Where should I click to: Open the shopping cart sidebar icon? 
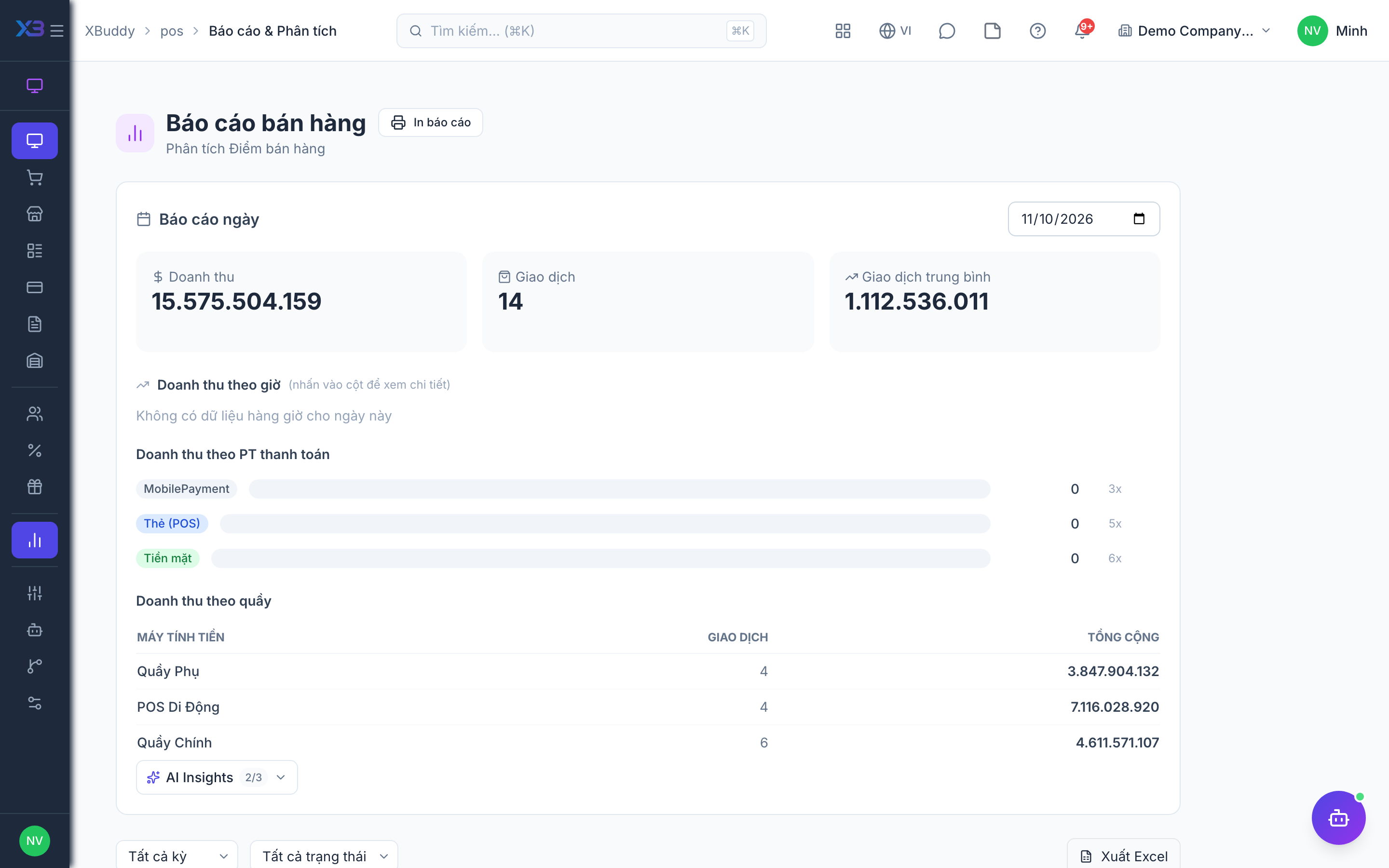[34, 177]
